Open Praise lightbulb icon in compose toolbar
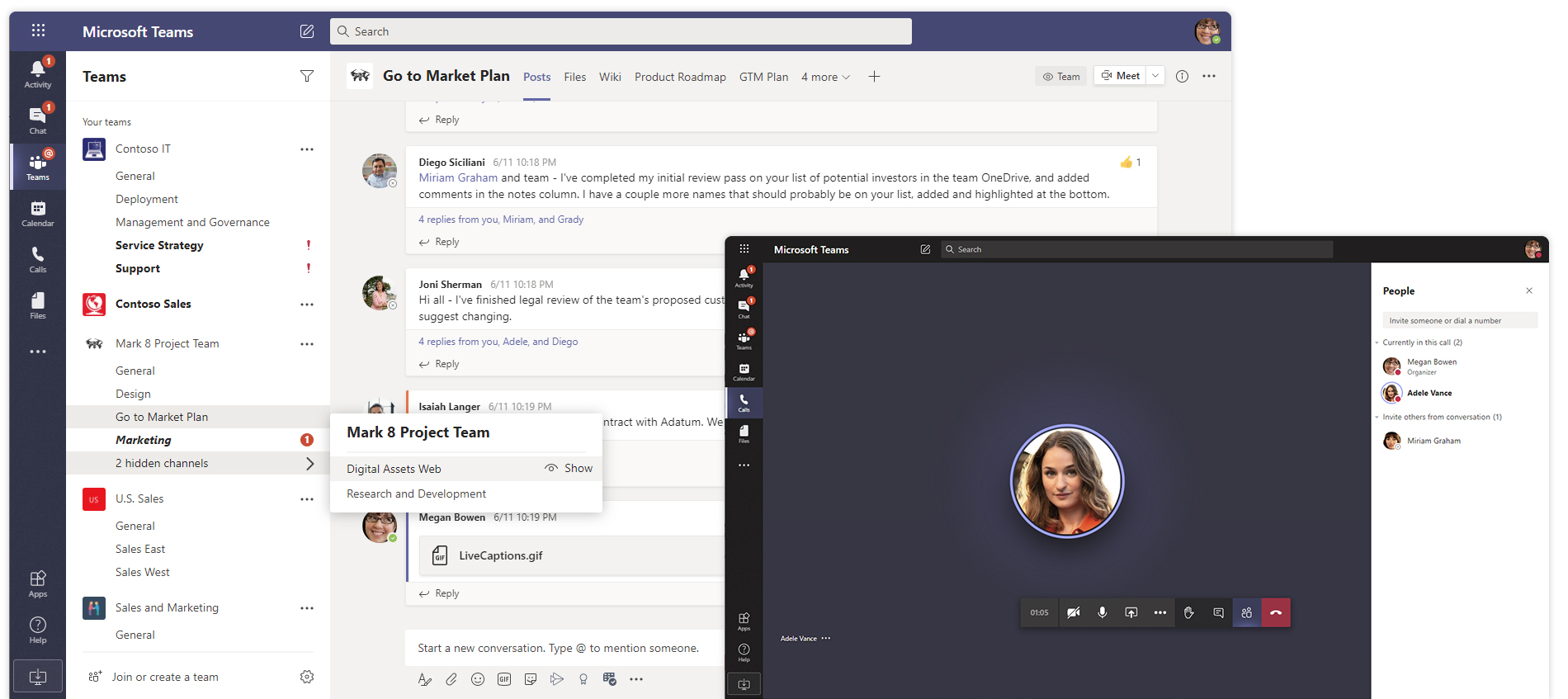This screenshot has width=1568, height=699. pyautogui.click(x=583, y=679)
